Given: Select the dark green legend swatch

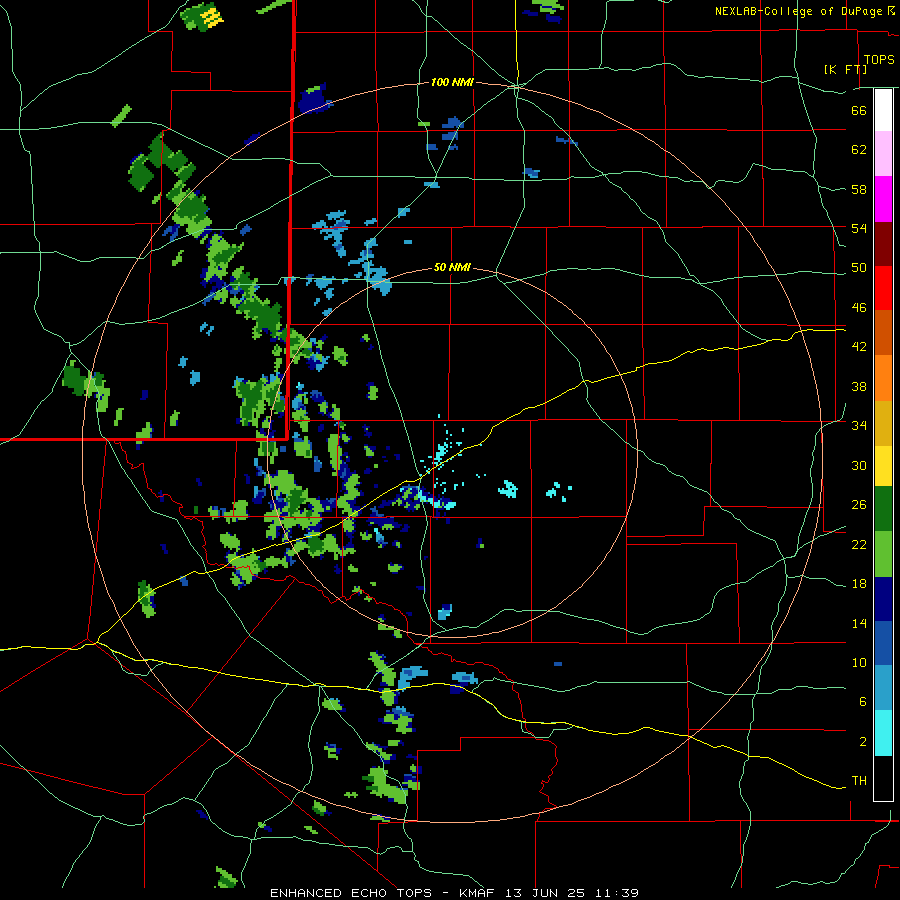Looking at the screenshot, I should tap(883, 509).
